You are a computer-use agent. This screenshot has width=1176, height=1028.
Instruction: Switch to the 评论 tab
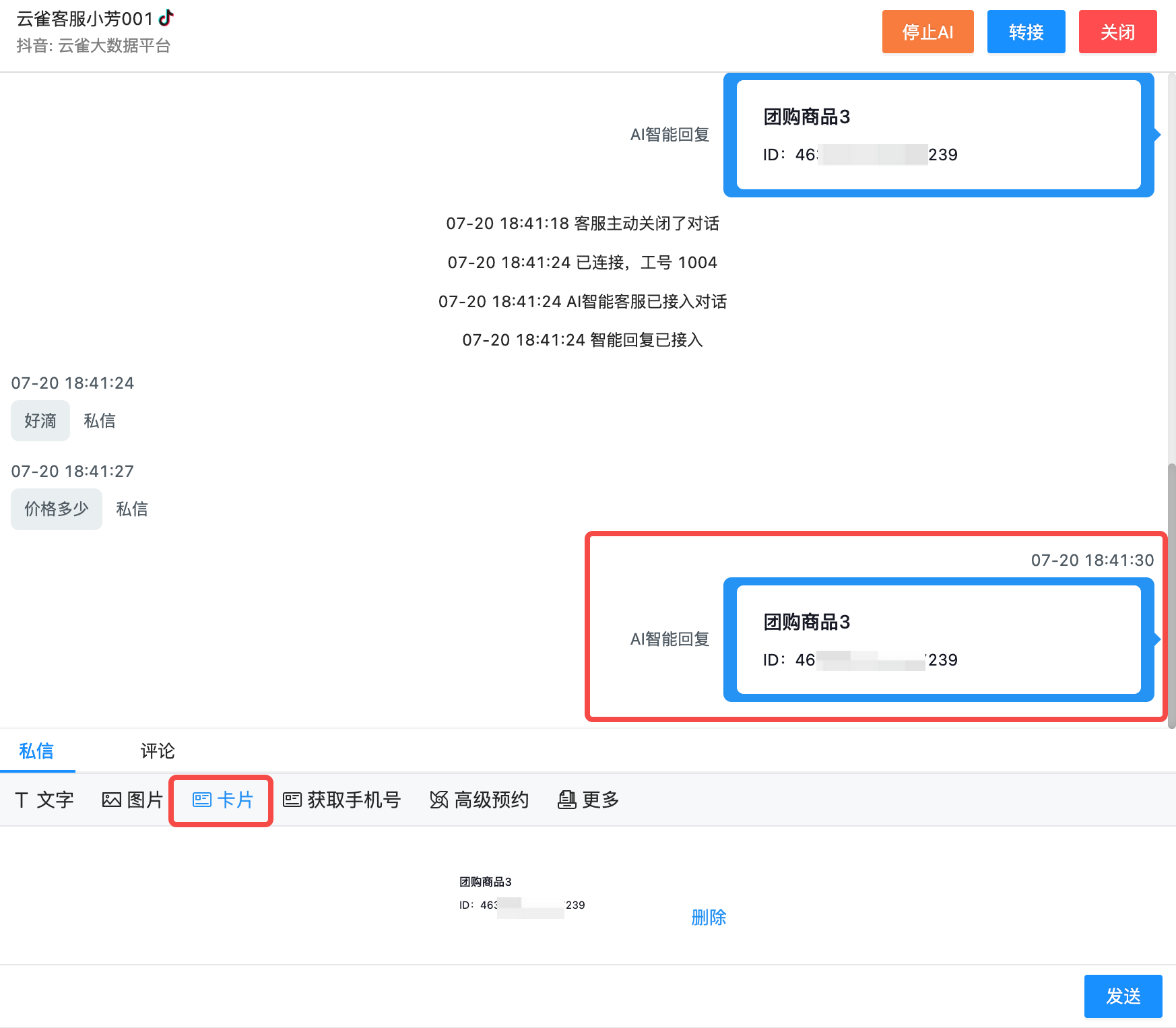(158, 750)
